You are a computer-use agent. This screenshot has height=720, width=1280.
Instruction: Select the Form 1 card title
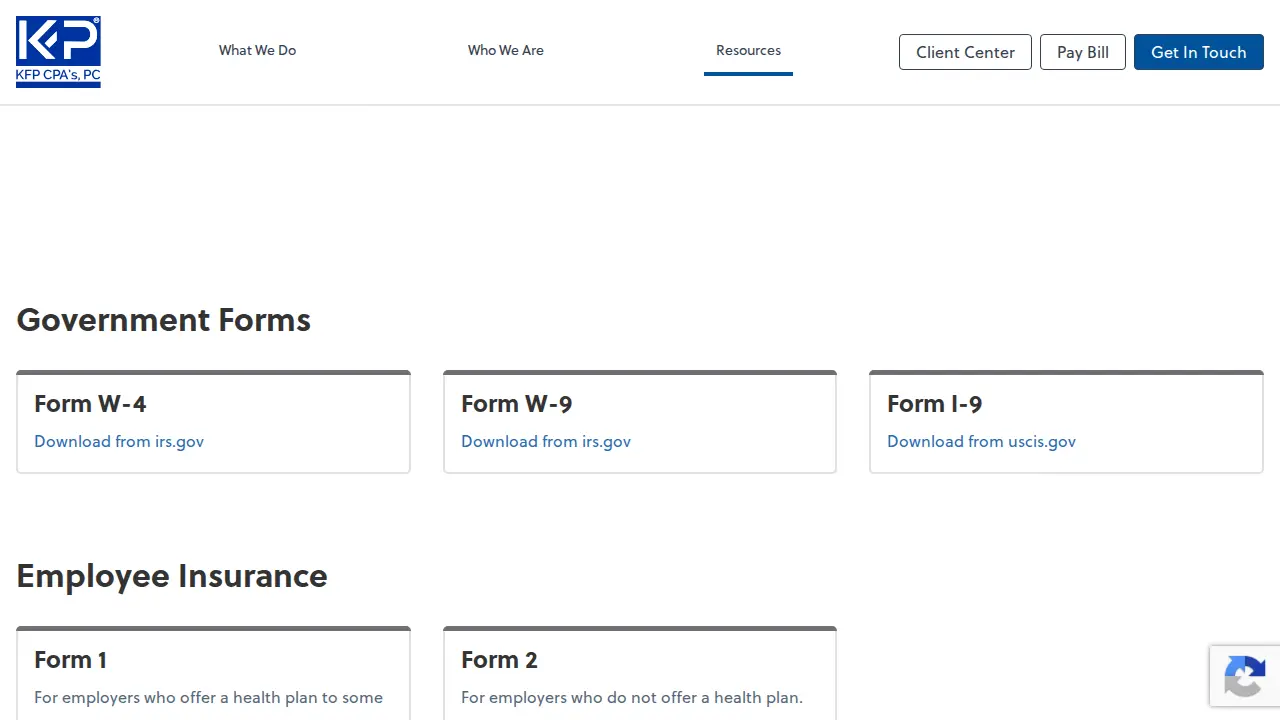click(x=70, y=660)
